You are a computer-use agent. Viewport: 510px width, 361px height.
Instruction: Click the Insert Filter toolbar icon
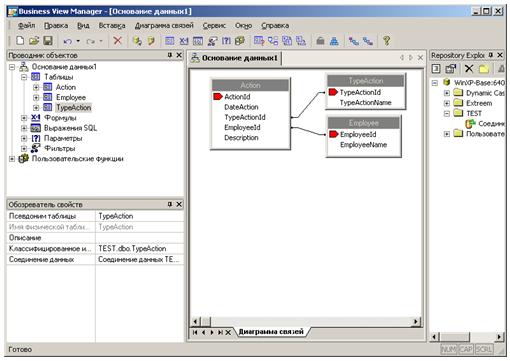click(x=212, y=41)
